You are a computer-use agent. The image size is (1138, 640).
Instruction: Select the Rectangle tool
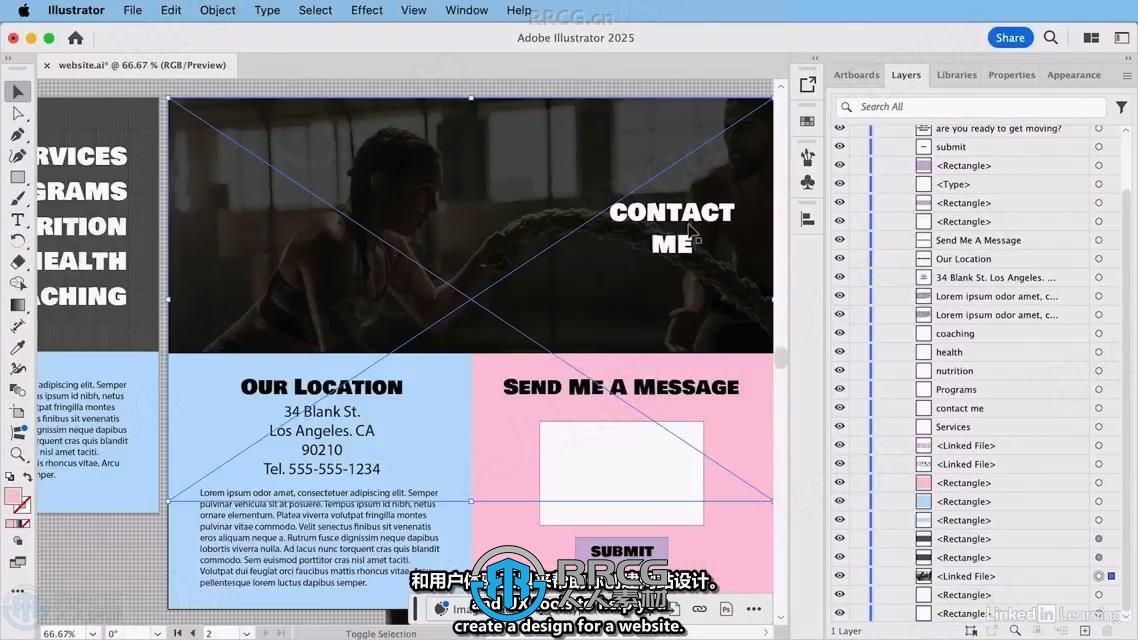pyautogui.click(x=18, y=177)
